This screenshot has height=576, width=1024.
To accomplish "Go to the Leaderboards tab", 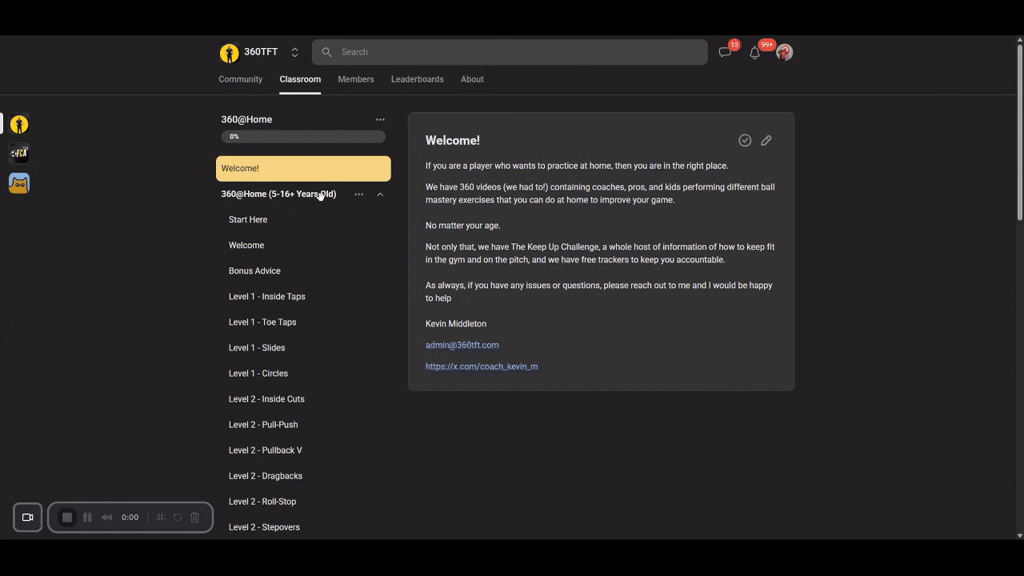I will [417, 79].
